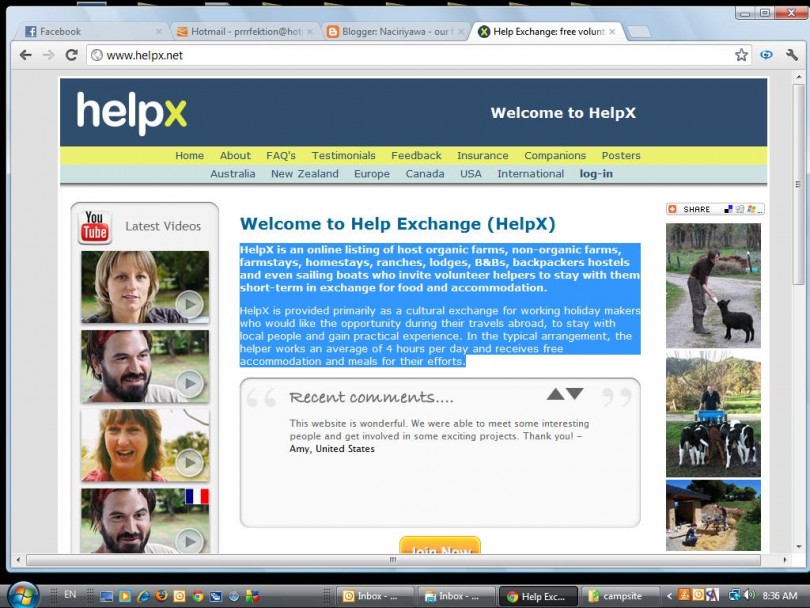The height and width of the screenshot is (608, 810).
Task: Open the second Inbox taskbar button
Action: [457, 596]
